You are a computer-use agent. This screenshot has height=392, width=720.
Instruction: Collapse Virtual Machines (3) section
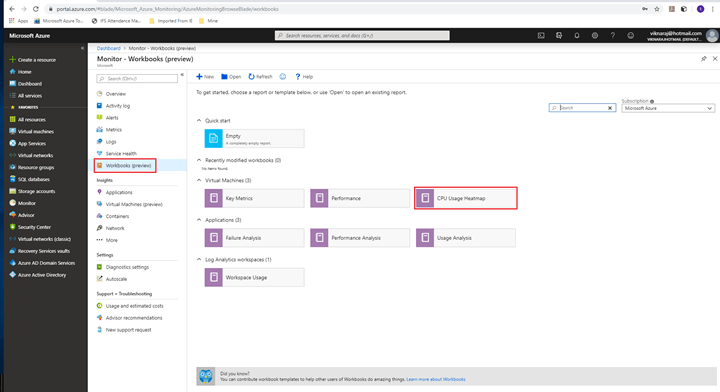point(199,180)
